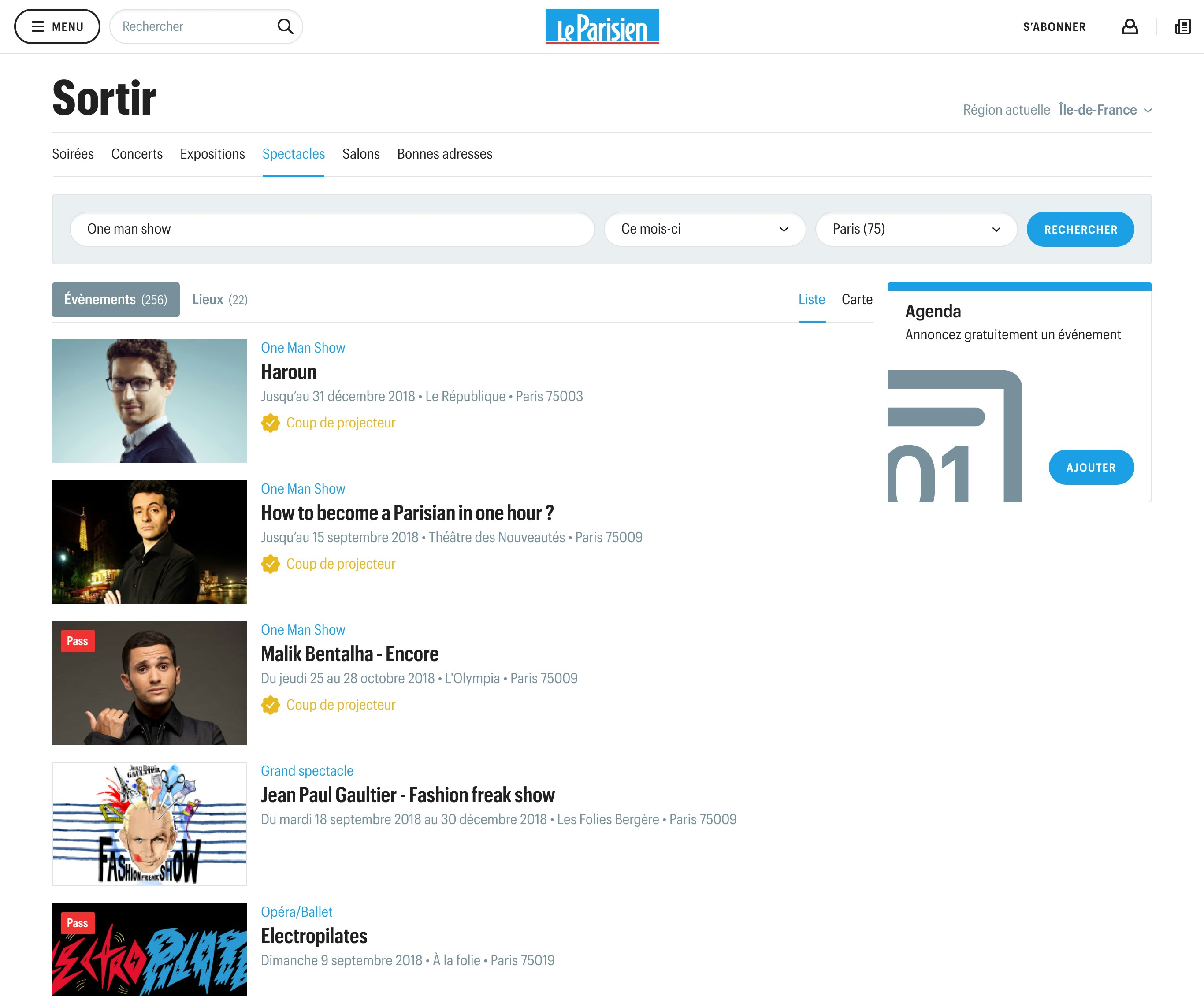Open the hamburger MENU button
The image size is (1204, 996).
coord(57,26)
